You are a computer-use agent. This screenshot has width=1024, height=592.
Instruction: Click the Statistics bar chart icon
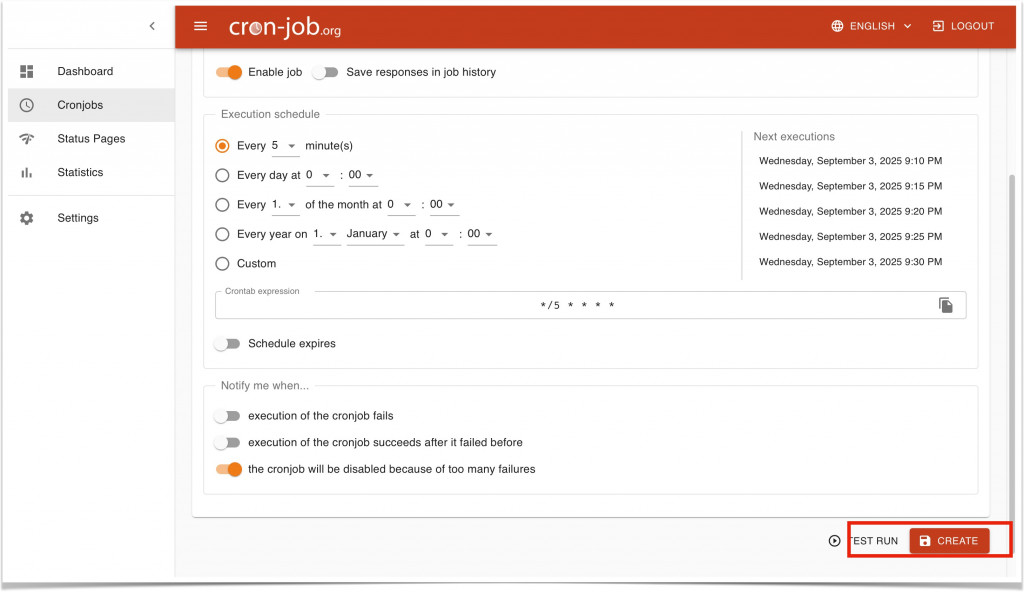[x=27, y=173]
